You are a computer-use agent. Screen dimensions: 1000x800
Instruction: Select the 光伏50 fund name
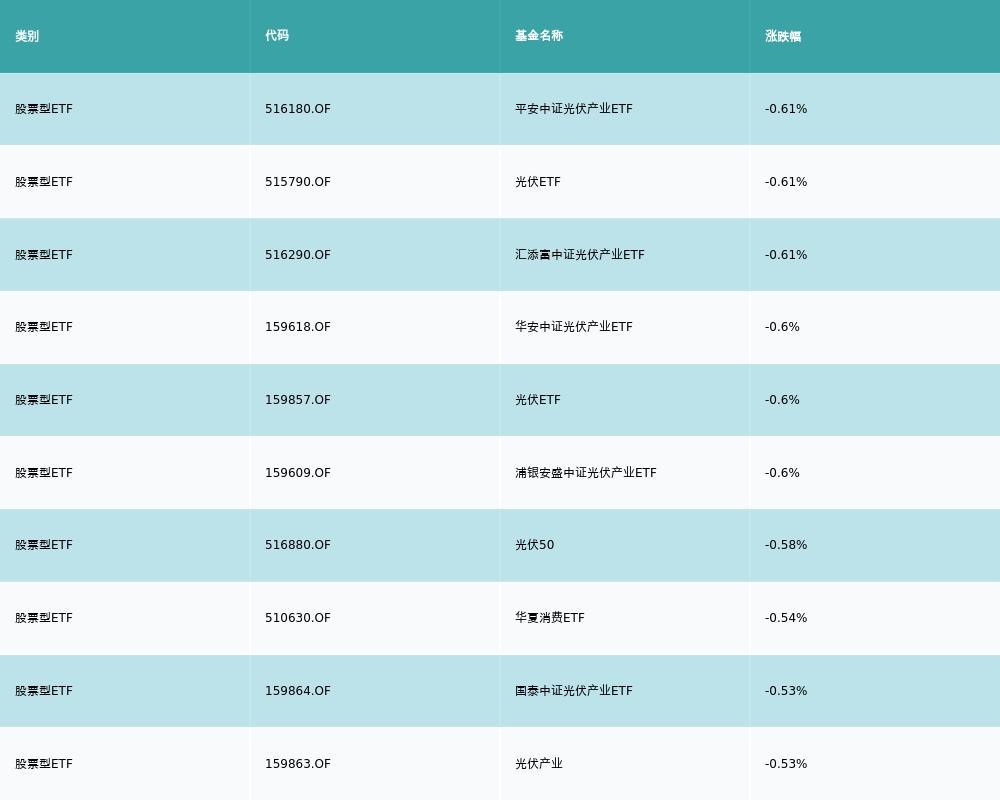(x=535, y=545)
